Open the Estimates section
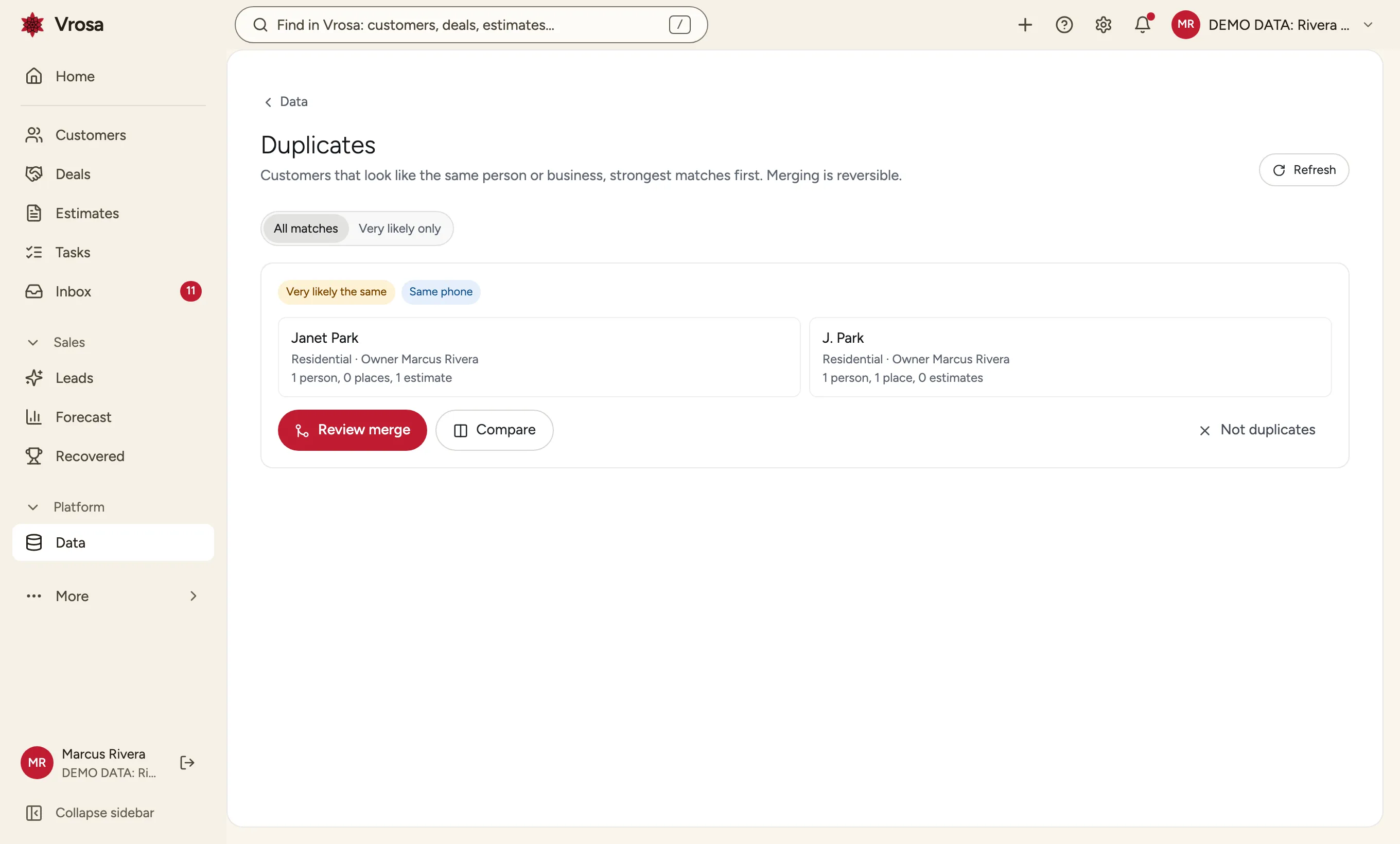This screenshot has height=844, width=1400. click(113, 214)
